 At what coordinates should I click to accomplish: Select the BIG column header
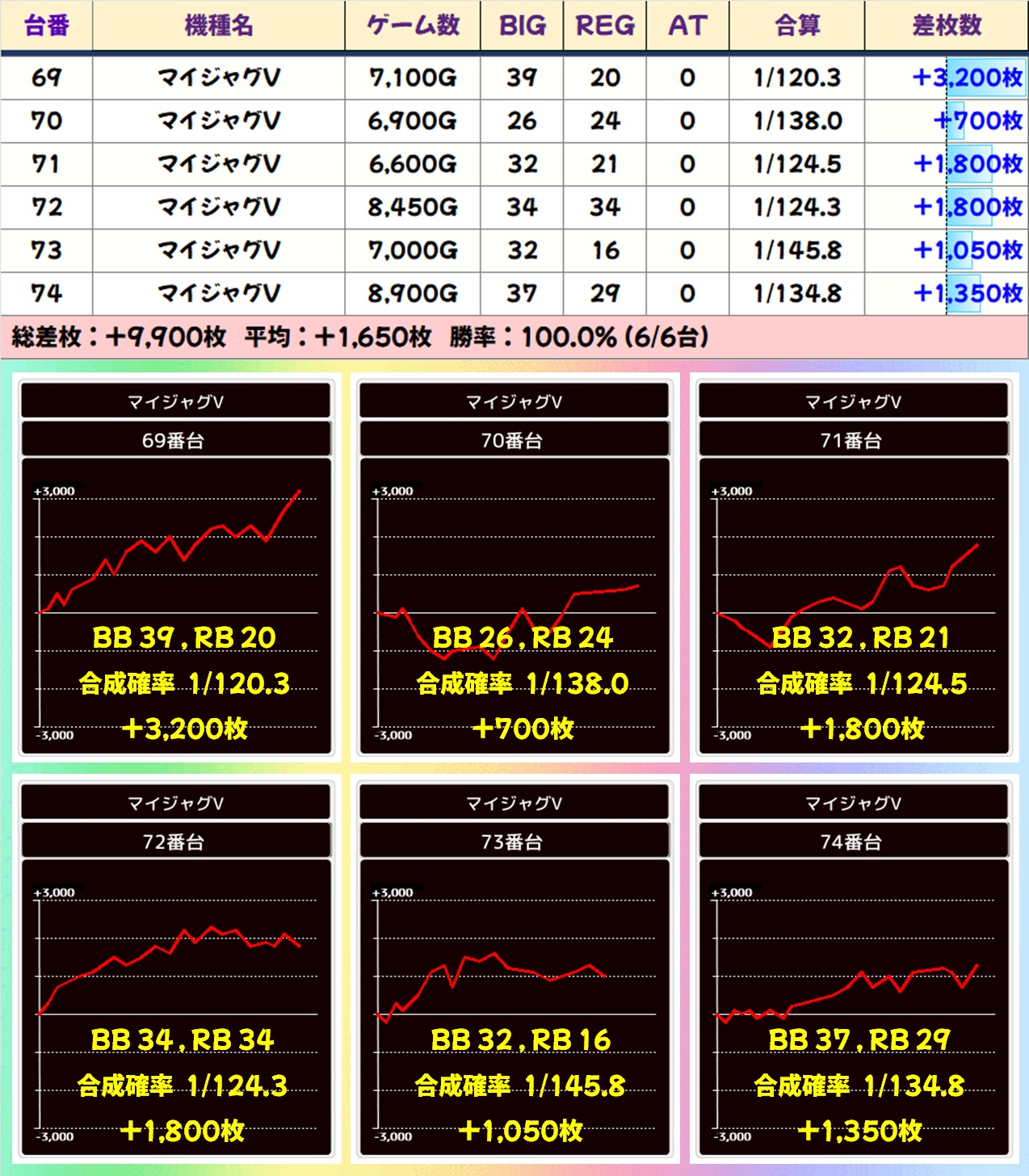[522, 26]
